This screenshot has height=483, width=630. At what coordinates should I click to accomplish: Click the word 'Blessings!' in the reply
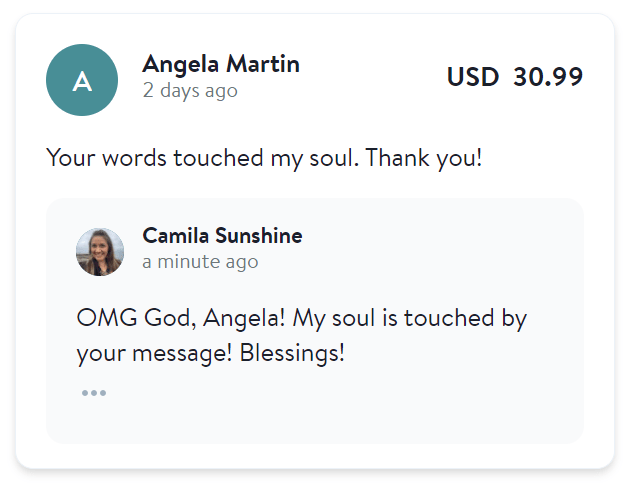point(292,353)
